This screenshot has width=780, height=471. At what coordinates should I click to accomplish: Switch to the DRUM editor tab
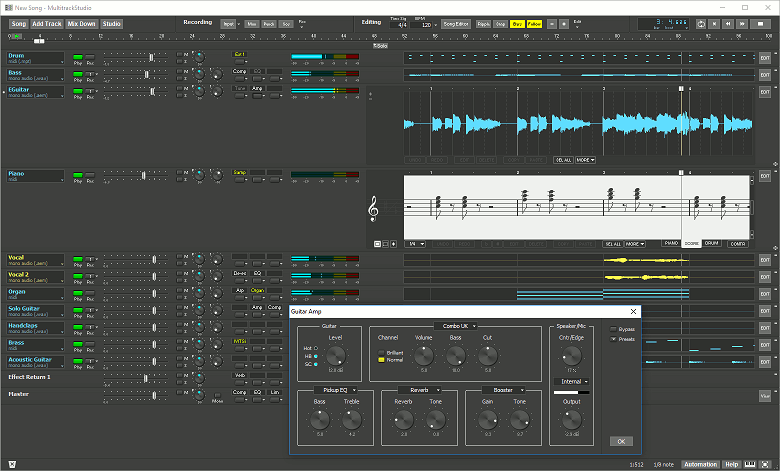click(712, 244)
